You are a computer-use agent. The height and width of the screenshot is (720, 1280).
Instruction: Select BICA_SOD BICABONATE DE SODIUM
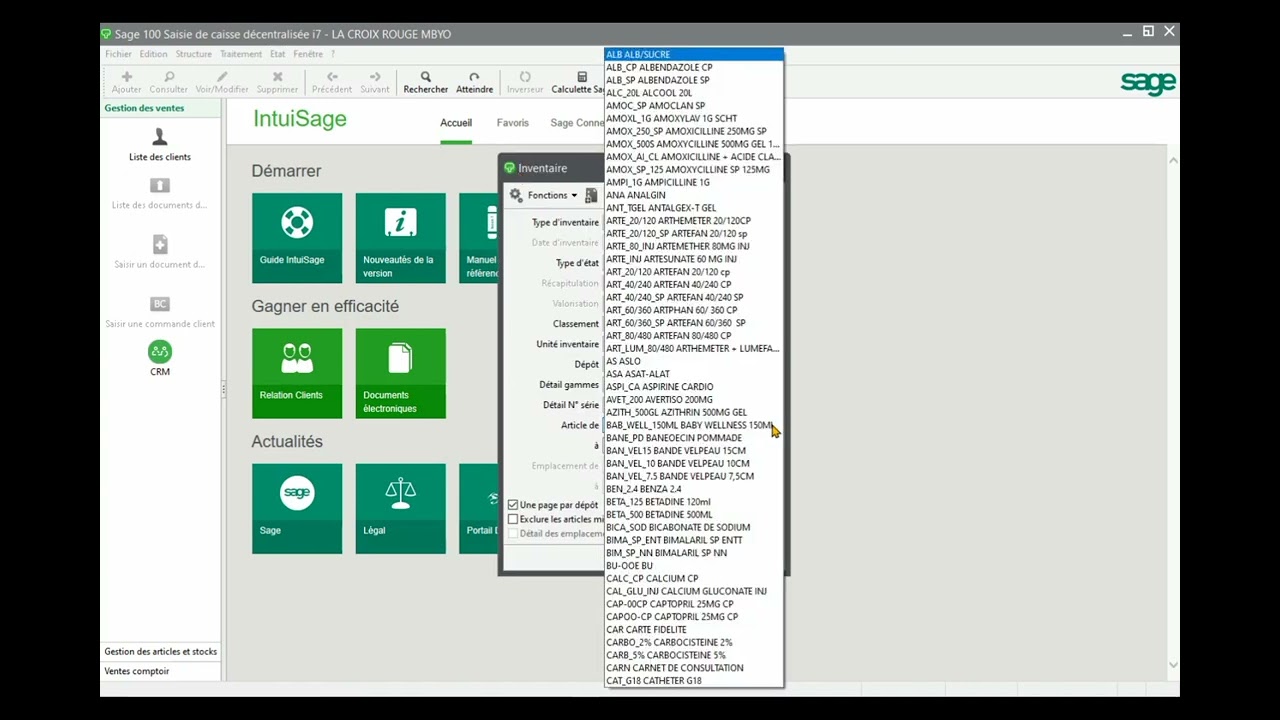[x=694, y=528]
